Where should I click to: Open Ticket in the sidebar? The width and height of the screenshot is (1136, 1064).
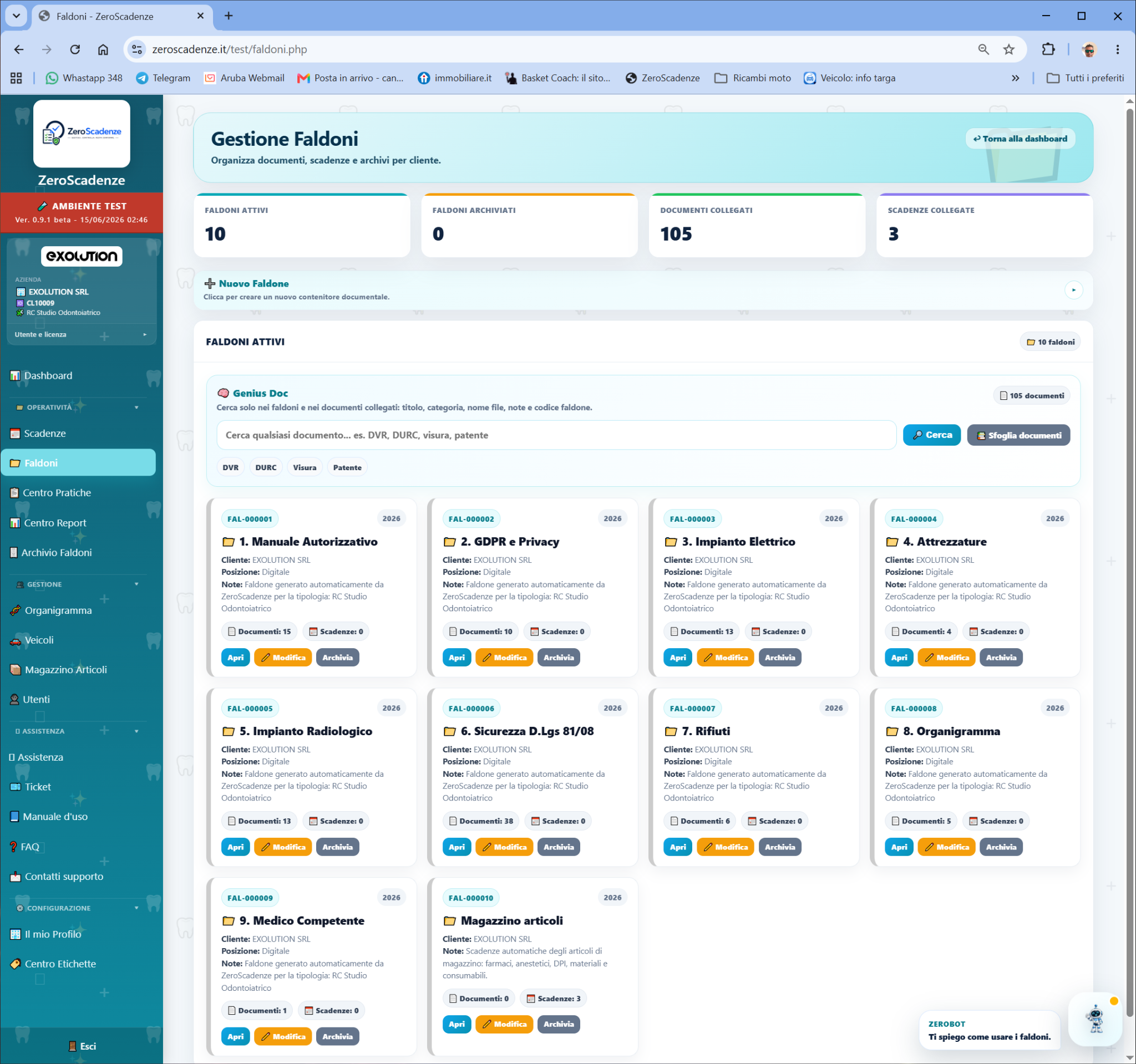point(31,786)
